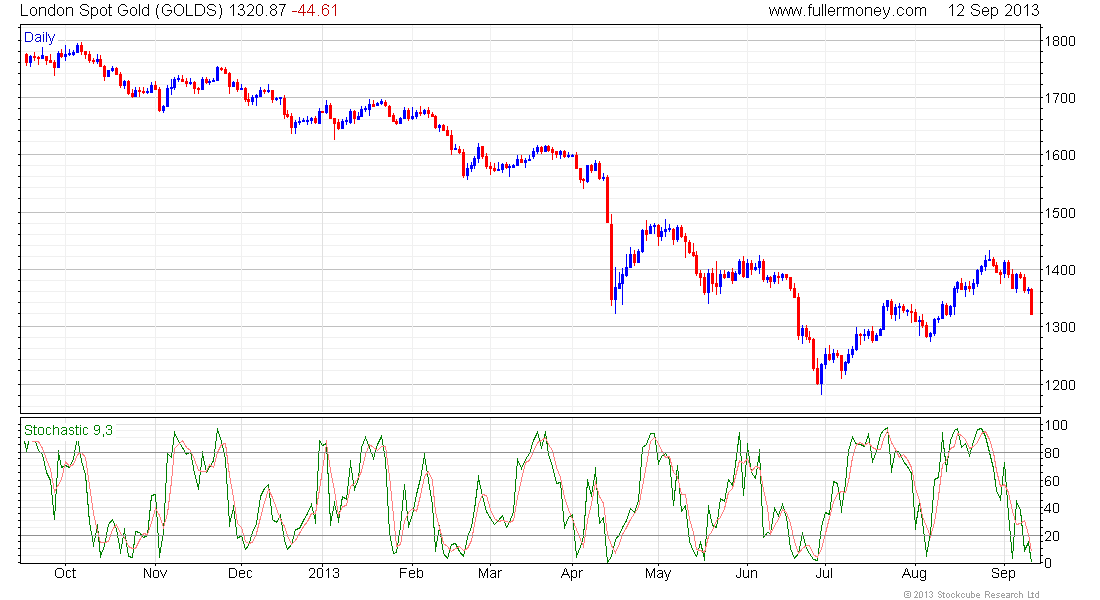1100x600 pixels.
Task: Open the www.fullermoney.com link text
Action: [x=847, y=11]
